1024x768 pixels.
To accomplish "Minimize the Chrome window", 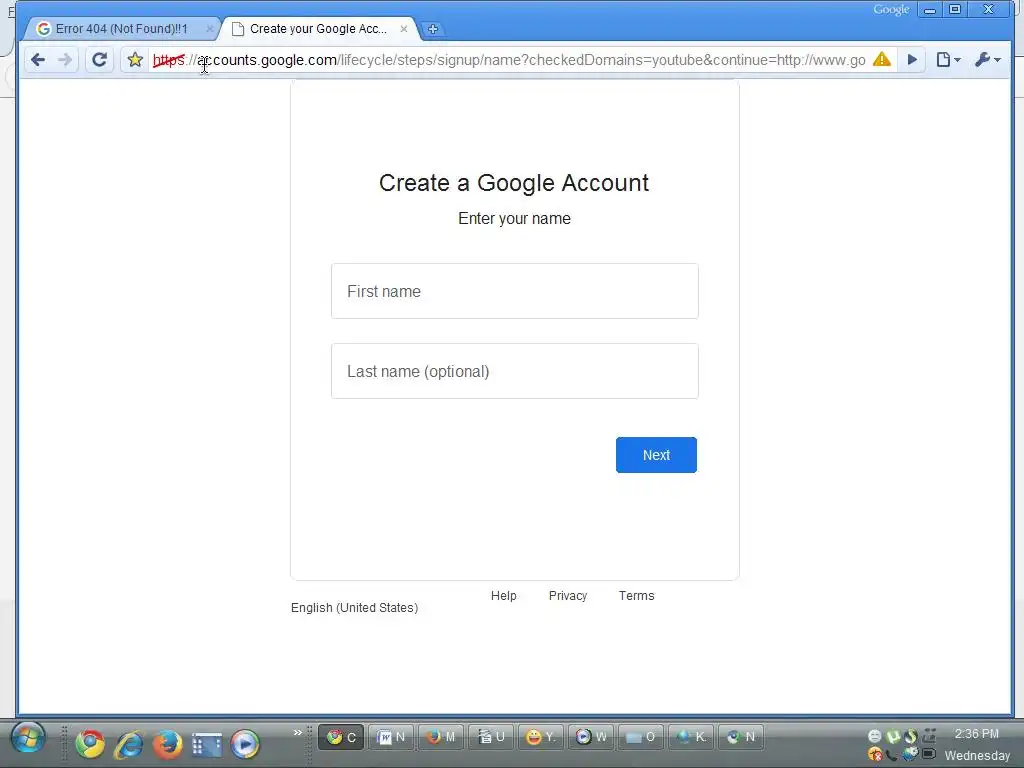I will [929, 10].
